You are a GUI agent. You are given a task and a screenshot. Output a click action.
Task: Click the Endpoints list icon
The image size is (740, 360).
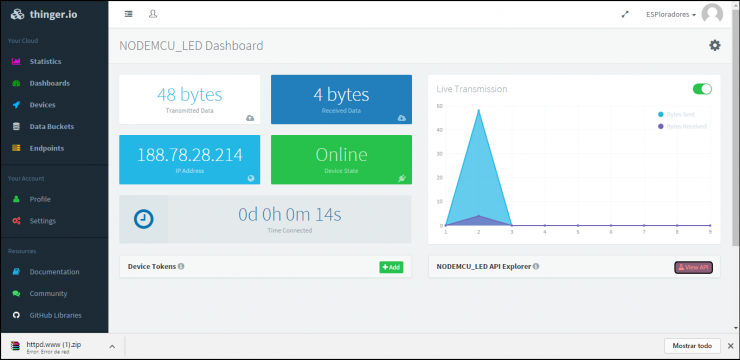click(16, 148)
